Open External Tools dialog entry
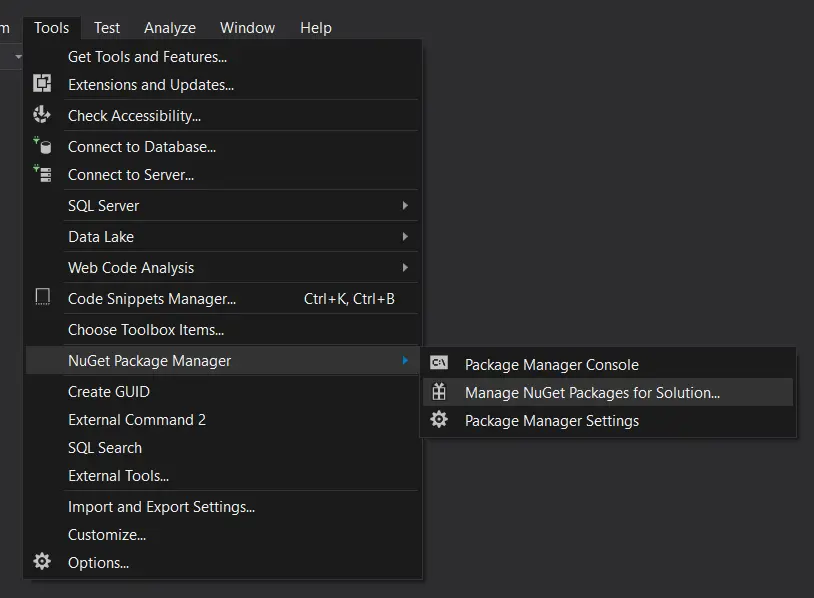This screenshot has width=814, height=598. click(x=118, y=476)
